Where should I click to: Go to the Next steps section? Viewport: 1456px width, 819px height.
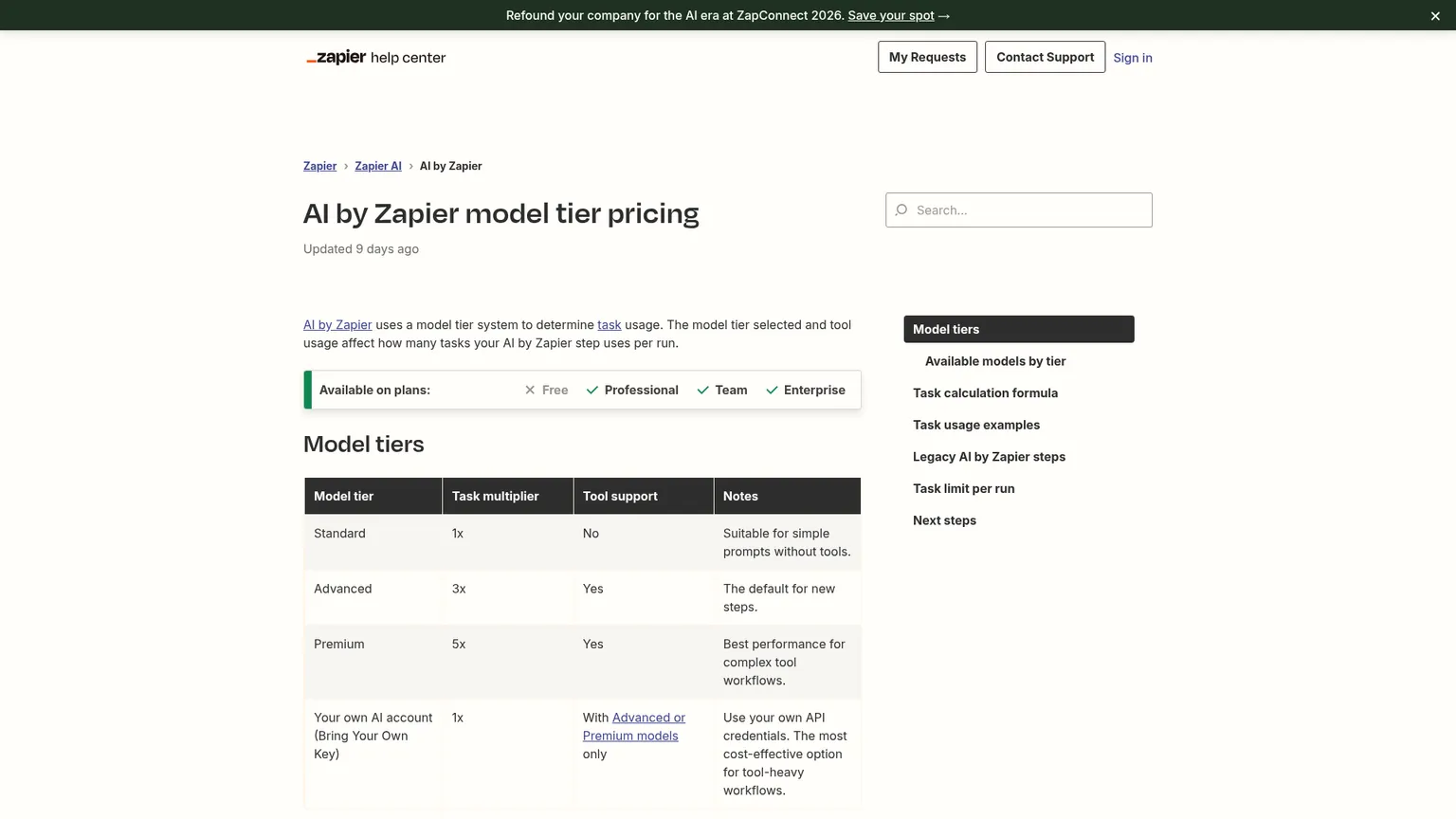click(x=944, y=520)
